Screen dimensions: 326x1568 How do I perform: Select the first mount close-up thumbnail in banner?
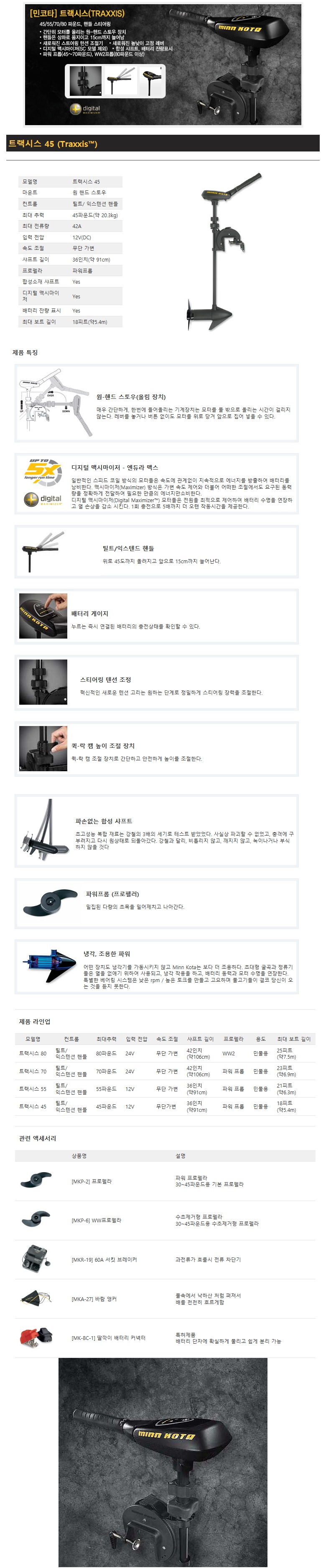pyautogui.click(x=86, y=80)
